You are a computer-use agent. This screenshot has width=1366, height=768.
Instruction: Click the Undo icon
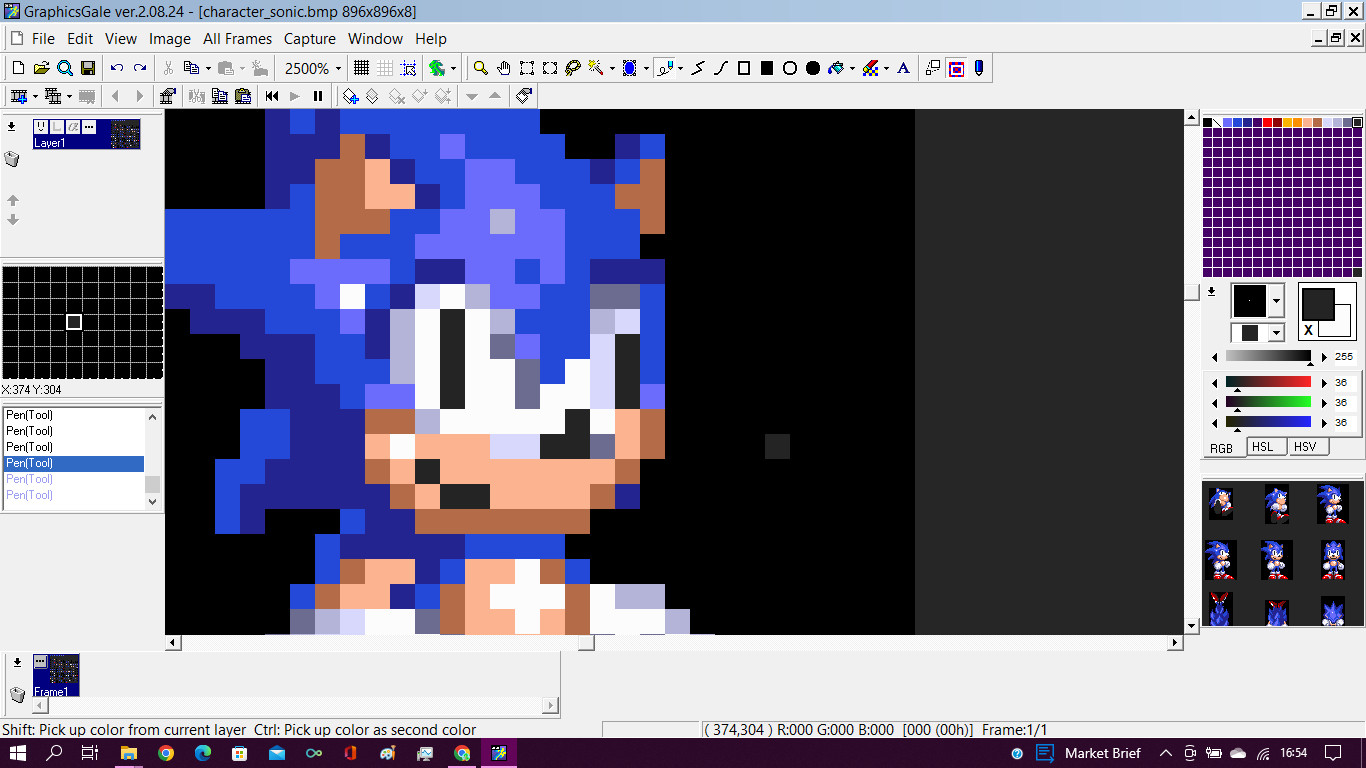[x=118, y=68]
